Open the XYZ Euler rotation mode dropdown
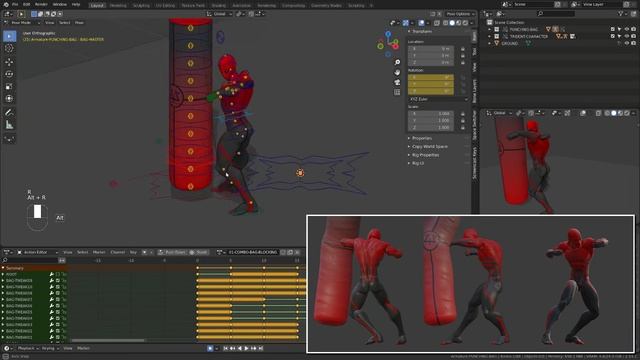 [x=438, y=99]
